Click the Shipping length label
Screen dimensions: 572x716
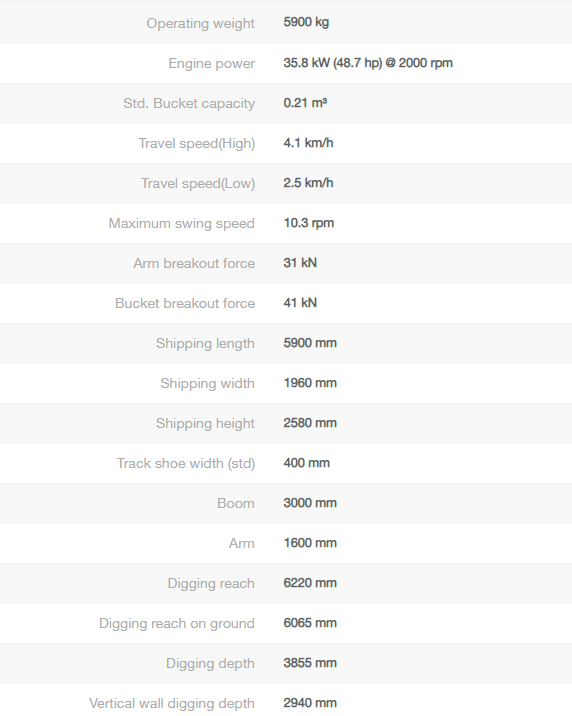205,343
